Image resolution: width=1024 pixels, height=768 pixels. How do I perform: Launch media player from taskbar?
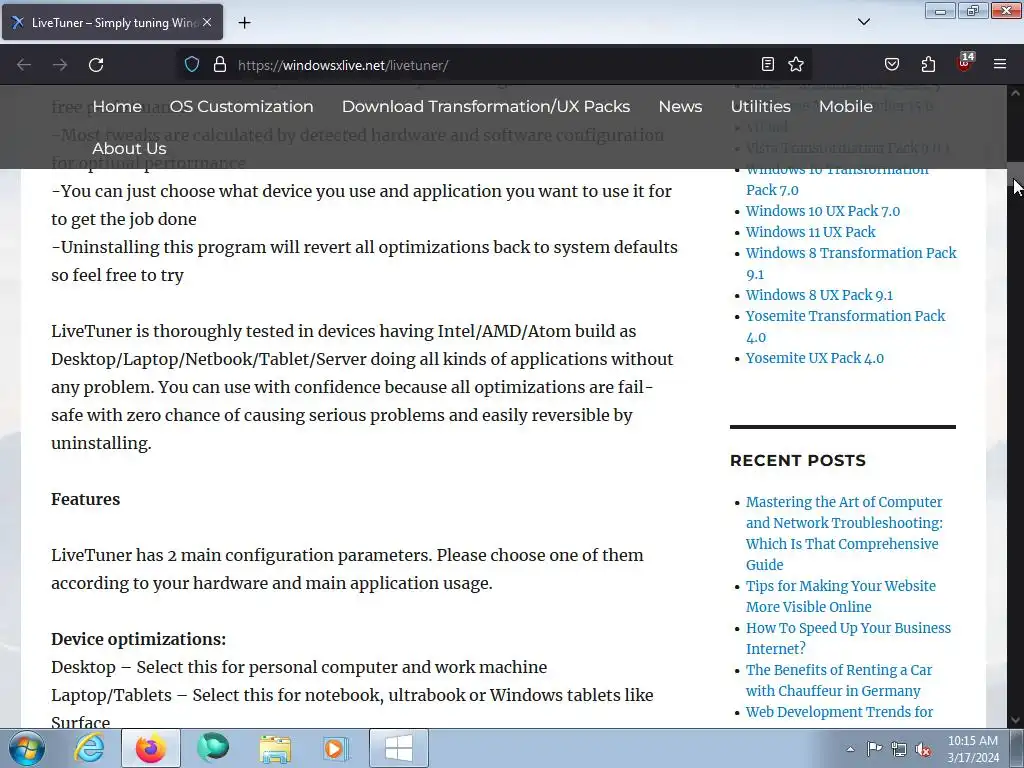pyautogui.click(x=336, y=748)
